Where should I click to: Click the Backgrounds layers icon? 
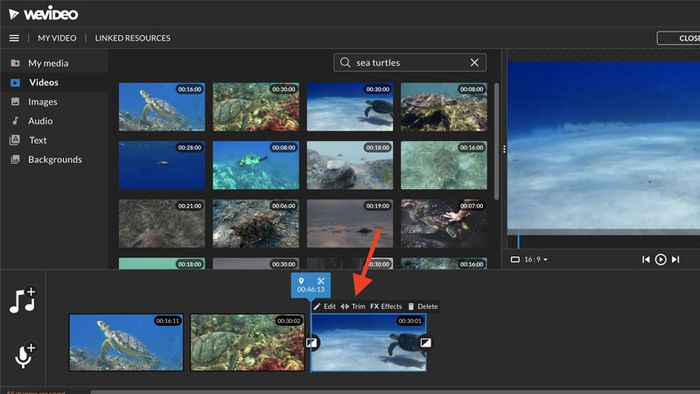[x=15, y=159]
